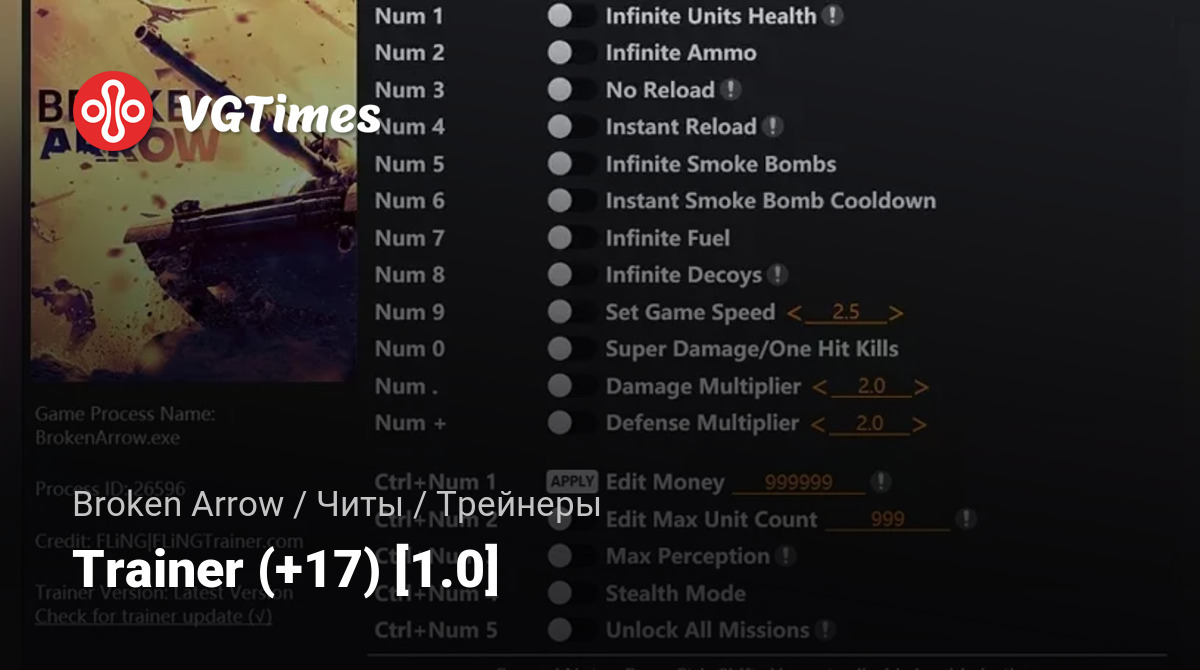This screenshot has width=1200, height=670.
Task: Turn on Super Damage/One Hit Kills
Action: 572,349
